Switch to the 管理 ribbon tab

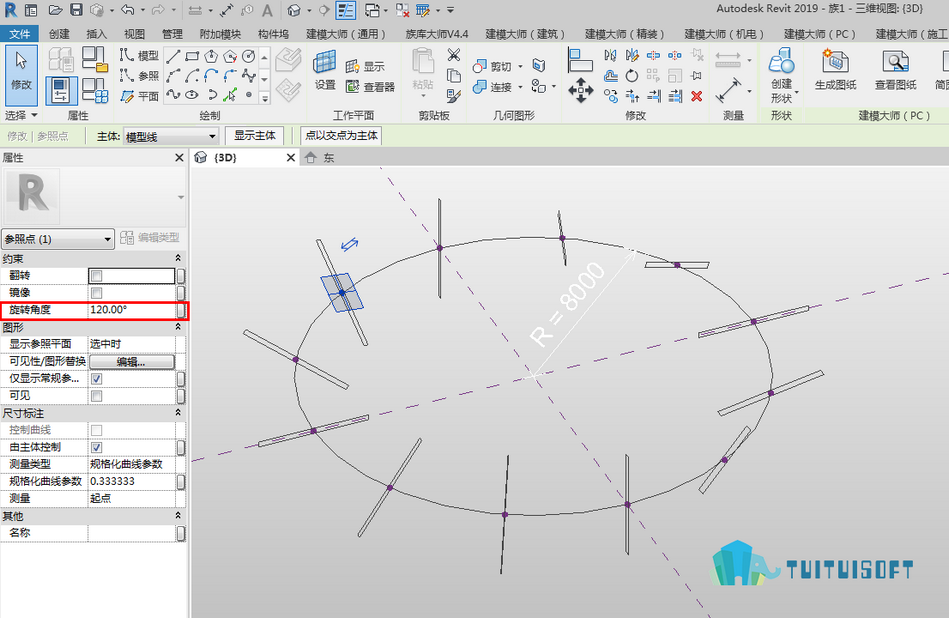coord(172,34)
